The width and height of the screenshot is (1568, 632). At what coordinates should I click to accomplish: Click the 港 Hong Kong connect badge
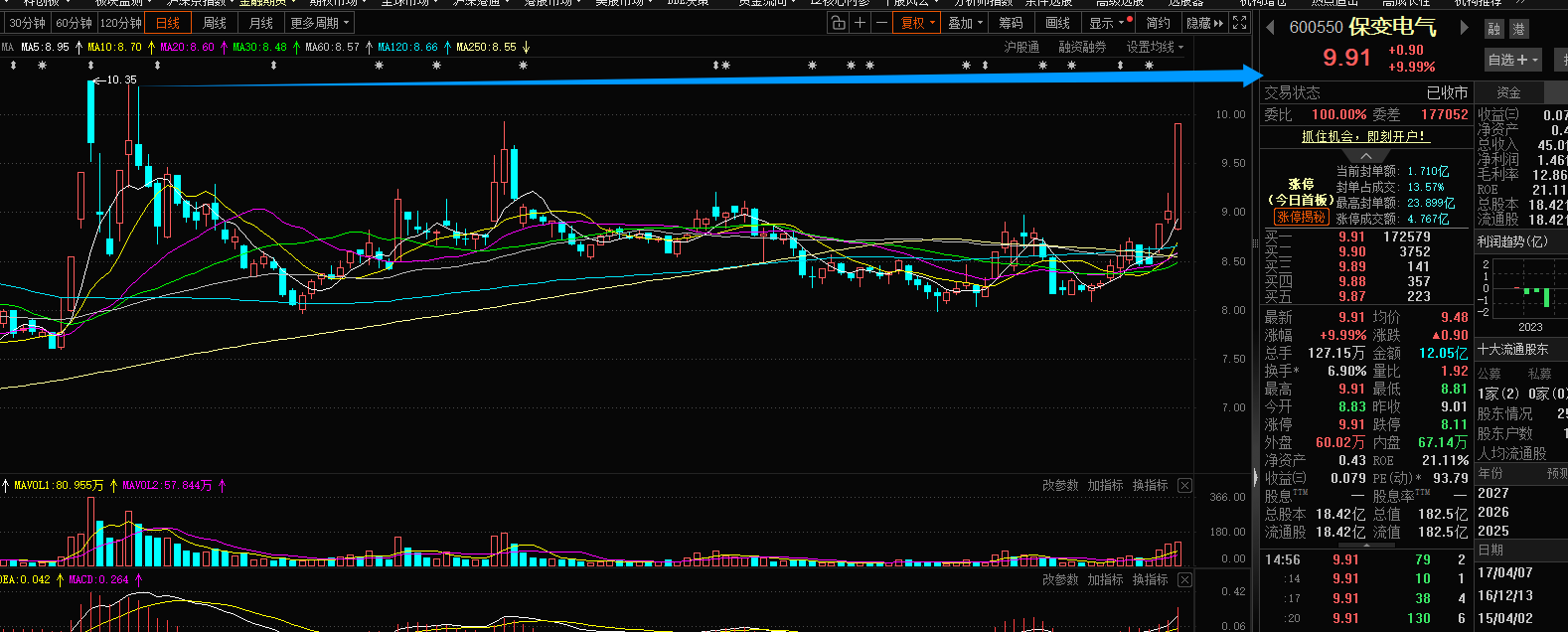1517,29
